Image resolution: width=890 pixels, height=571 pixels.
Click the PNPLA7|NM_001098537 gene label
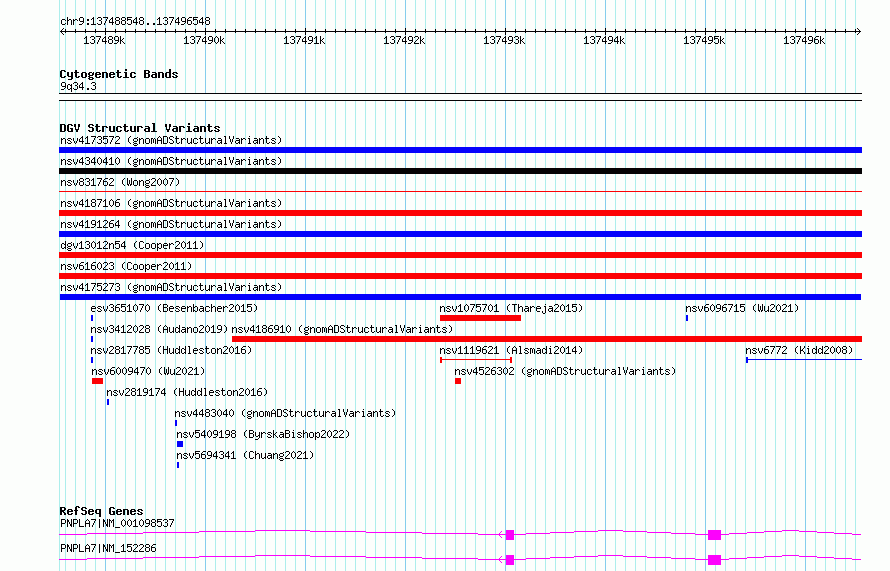pos(117,523)
